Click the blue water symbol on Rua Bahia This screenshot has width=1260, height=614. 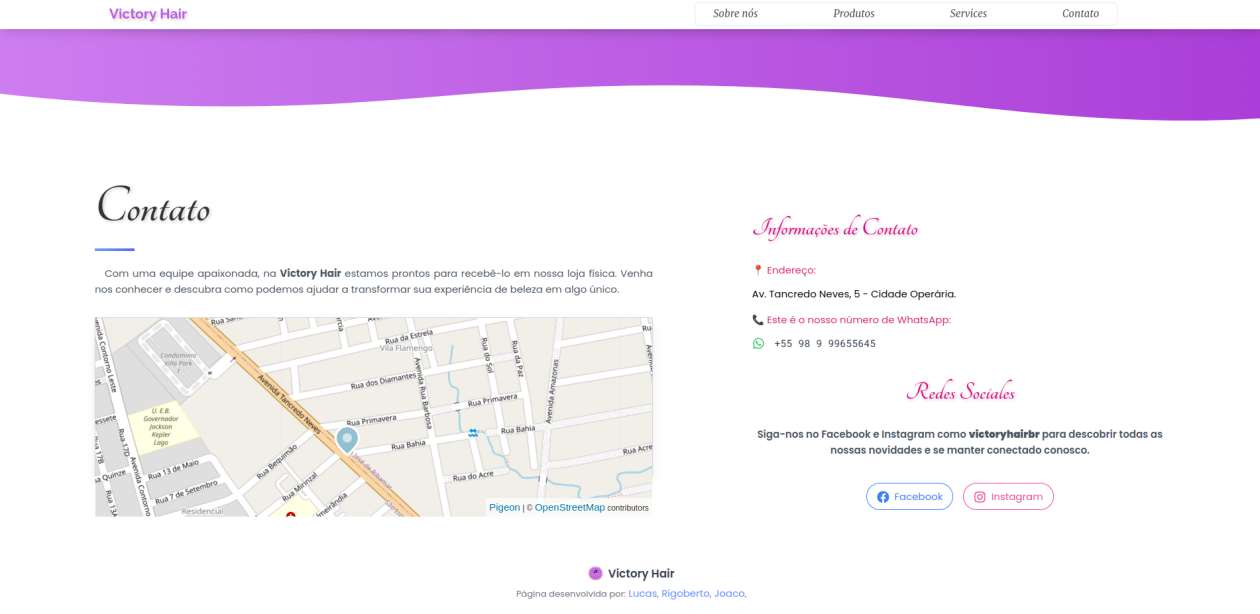tap(473, 433)
